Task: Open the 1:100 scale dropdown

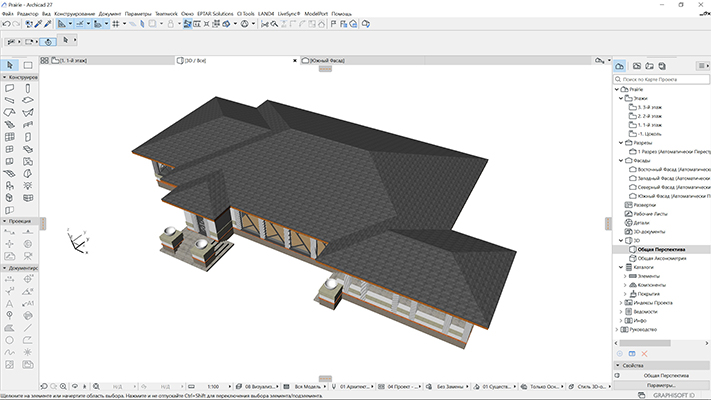Action: pos(213,385)
